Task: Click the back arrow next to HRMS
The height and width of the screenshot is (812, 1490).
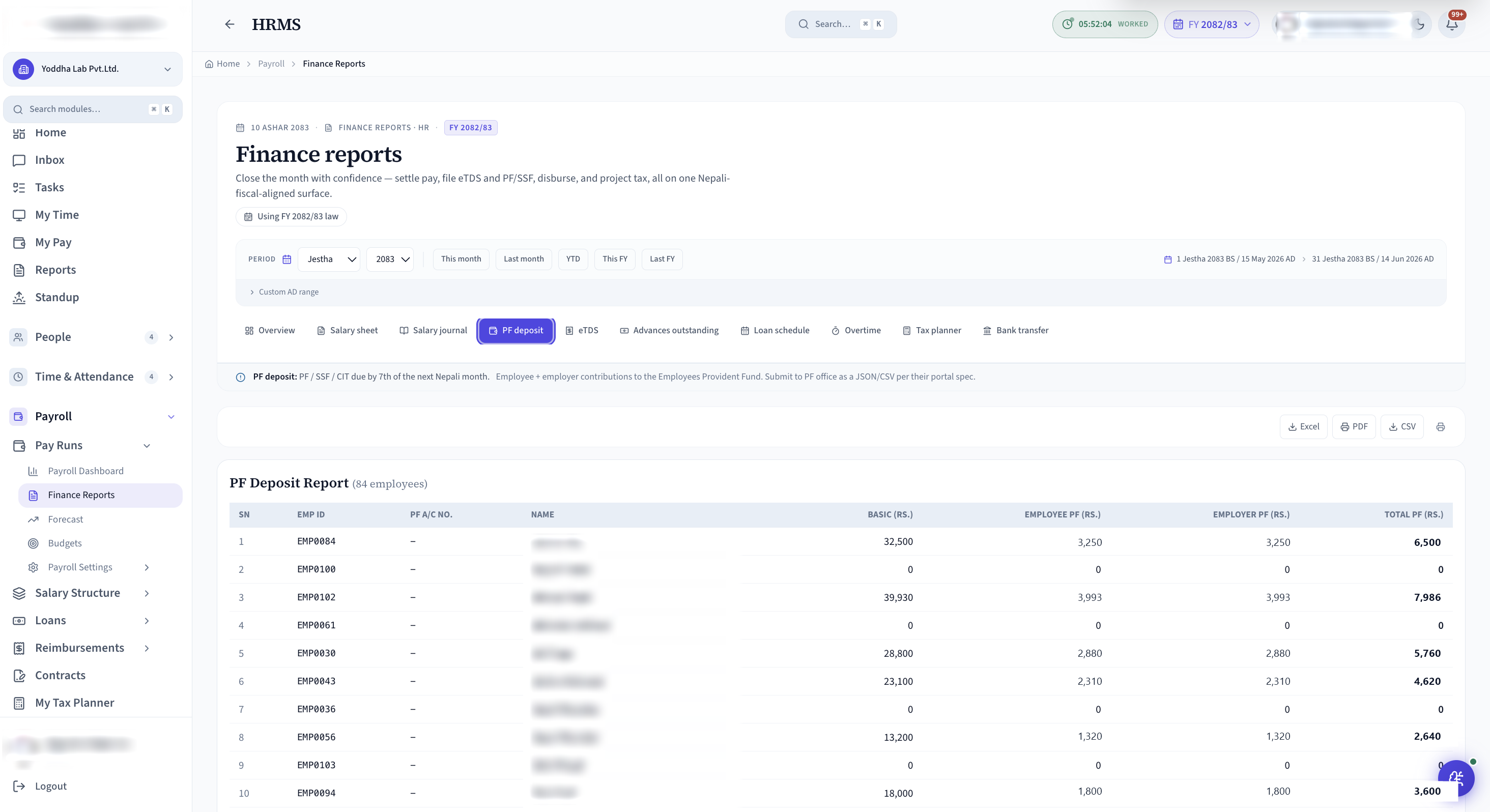Action: click(230, 24)
